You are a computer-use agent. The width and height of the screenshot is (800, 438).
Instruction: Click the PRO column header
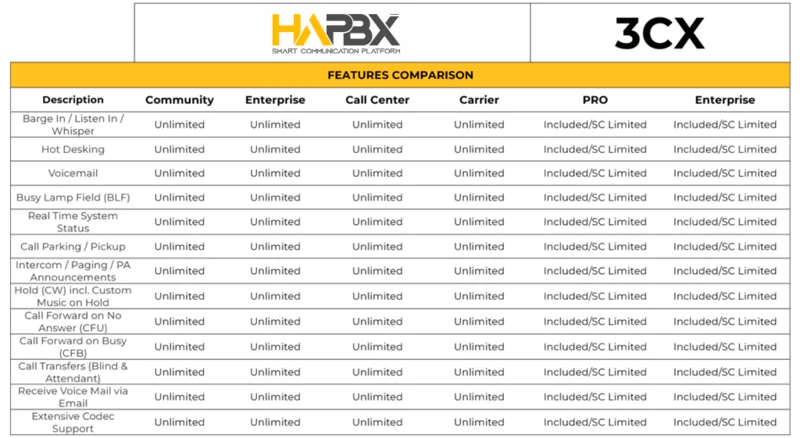(595, 100)
